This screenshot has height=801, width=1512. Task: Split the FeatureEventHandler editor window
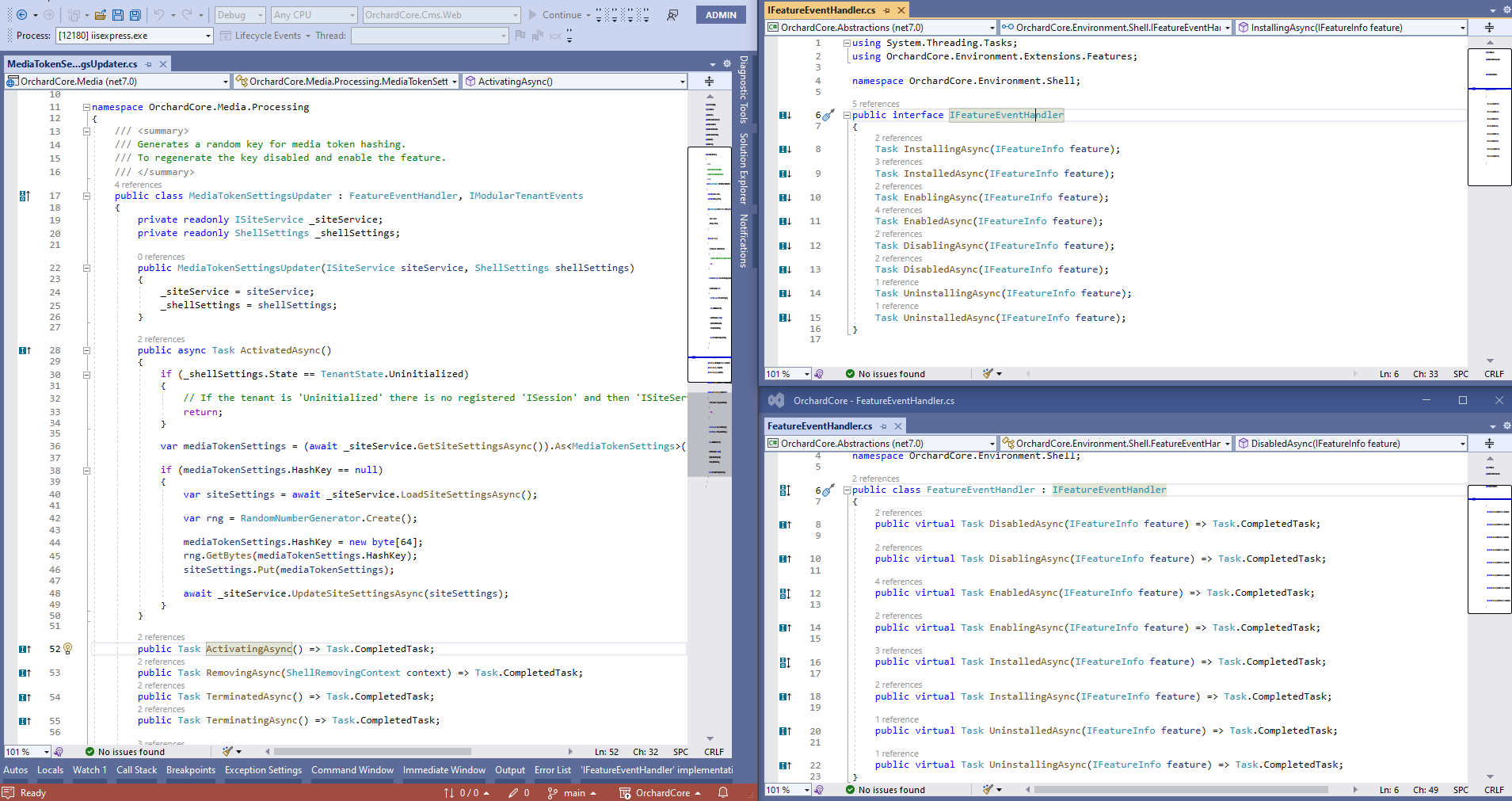[x=1489, y=443]
